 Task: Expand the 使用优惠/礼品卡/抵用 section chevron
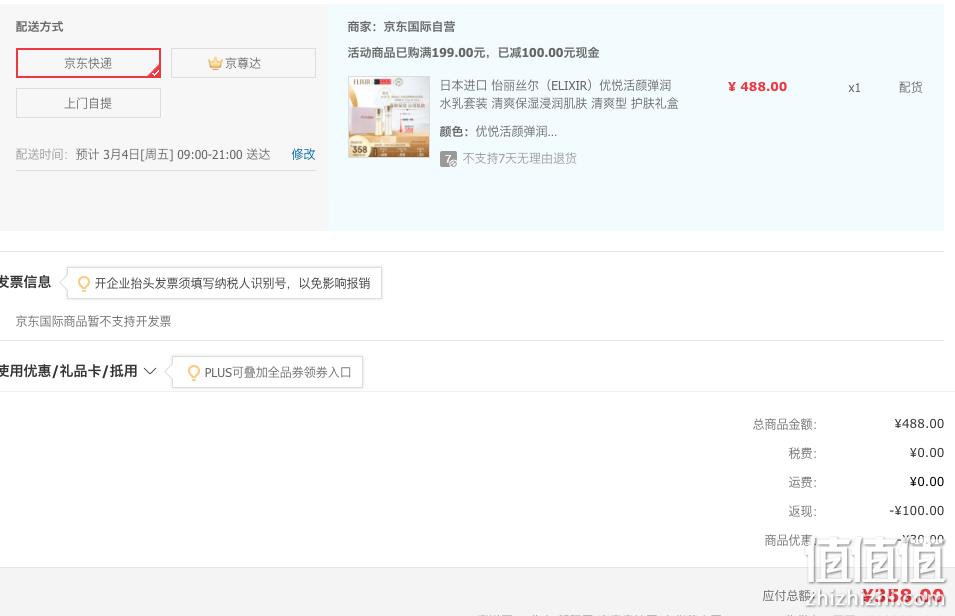point(150,371)
